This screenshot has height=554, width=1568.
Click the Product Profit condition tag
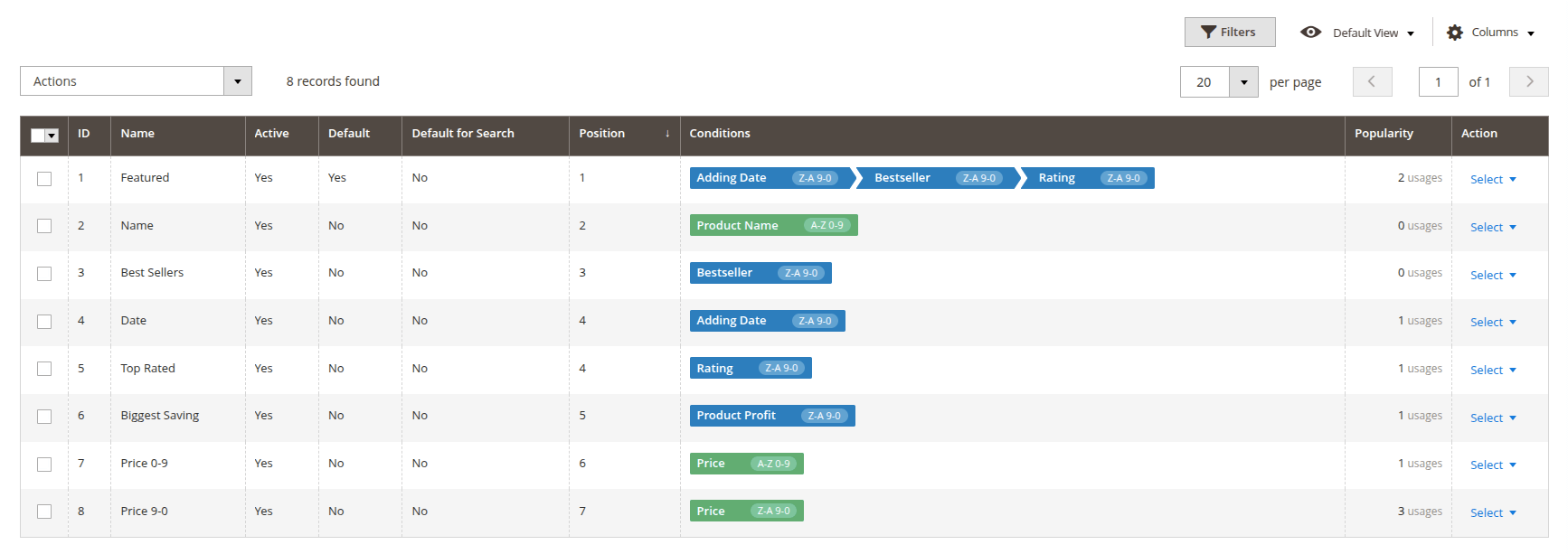772,416
